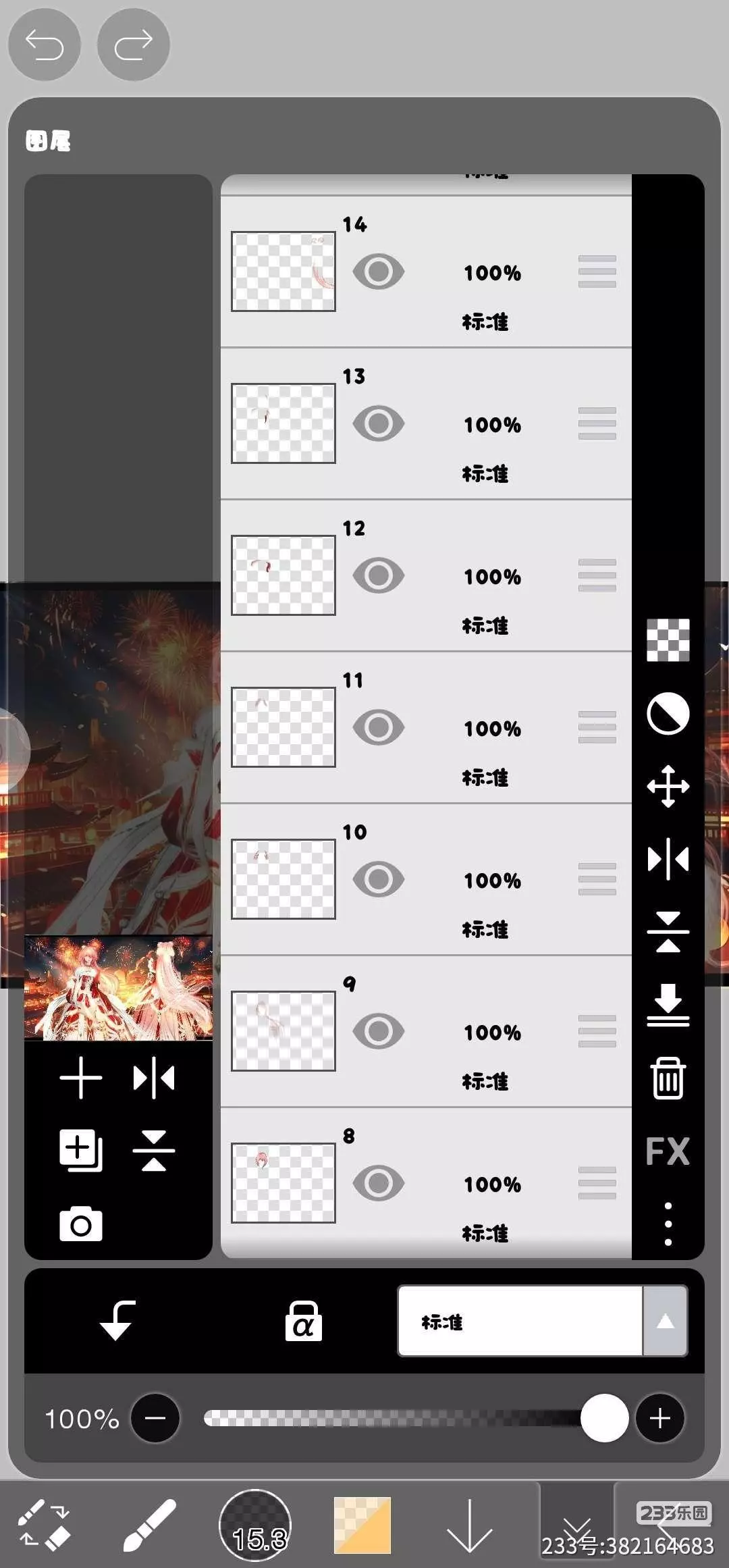Click the minus button to decrease opacity
This screenshot has height=1568, width=729.
click(x=155, y=1418)
